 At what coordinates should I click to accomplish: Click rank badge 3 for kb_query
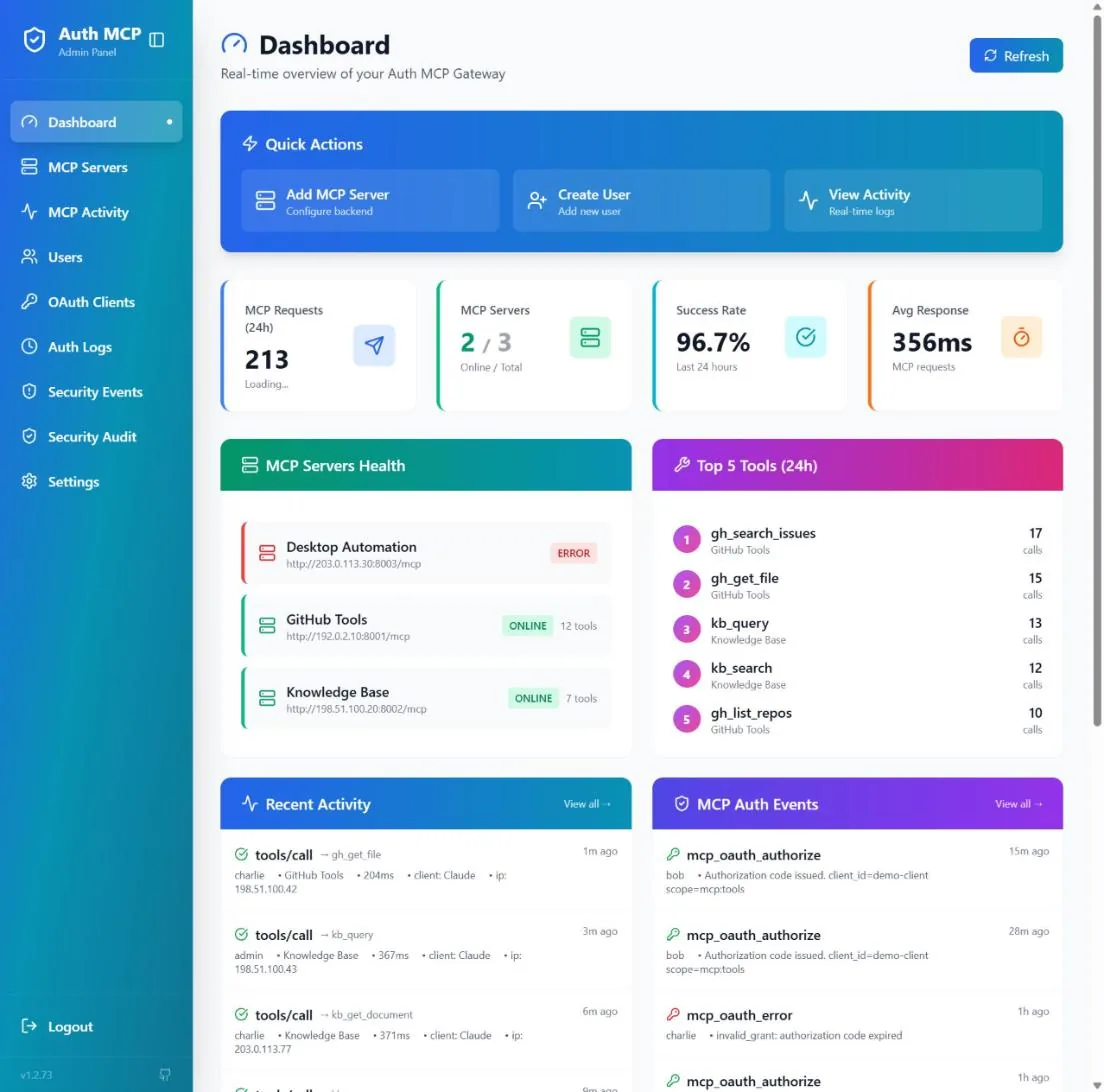click(686, 629)
